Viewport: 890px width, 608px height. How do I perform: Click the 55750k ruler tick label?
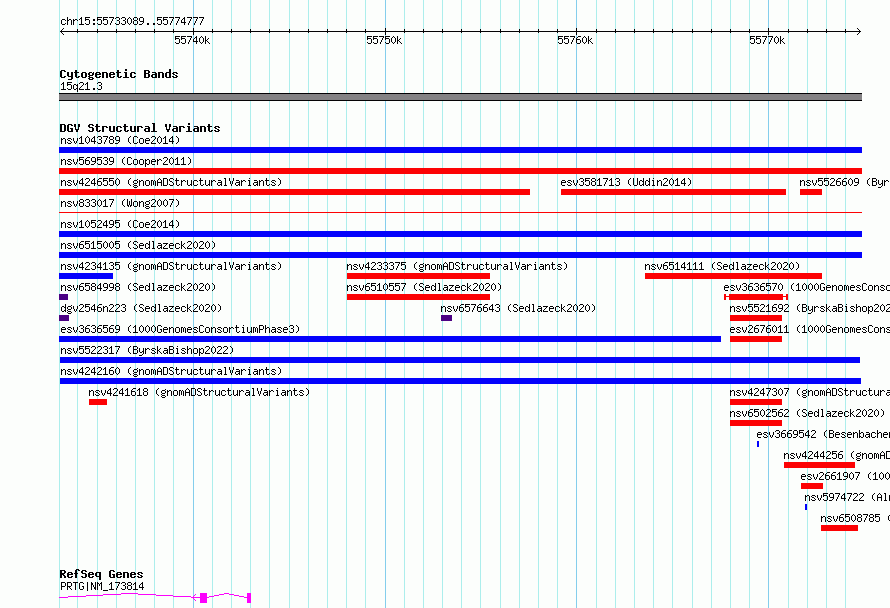click(384, 40)
